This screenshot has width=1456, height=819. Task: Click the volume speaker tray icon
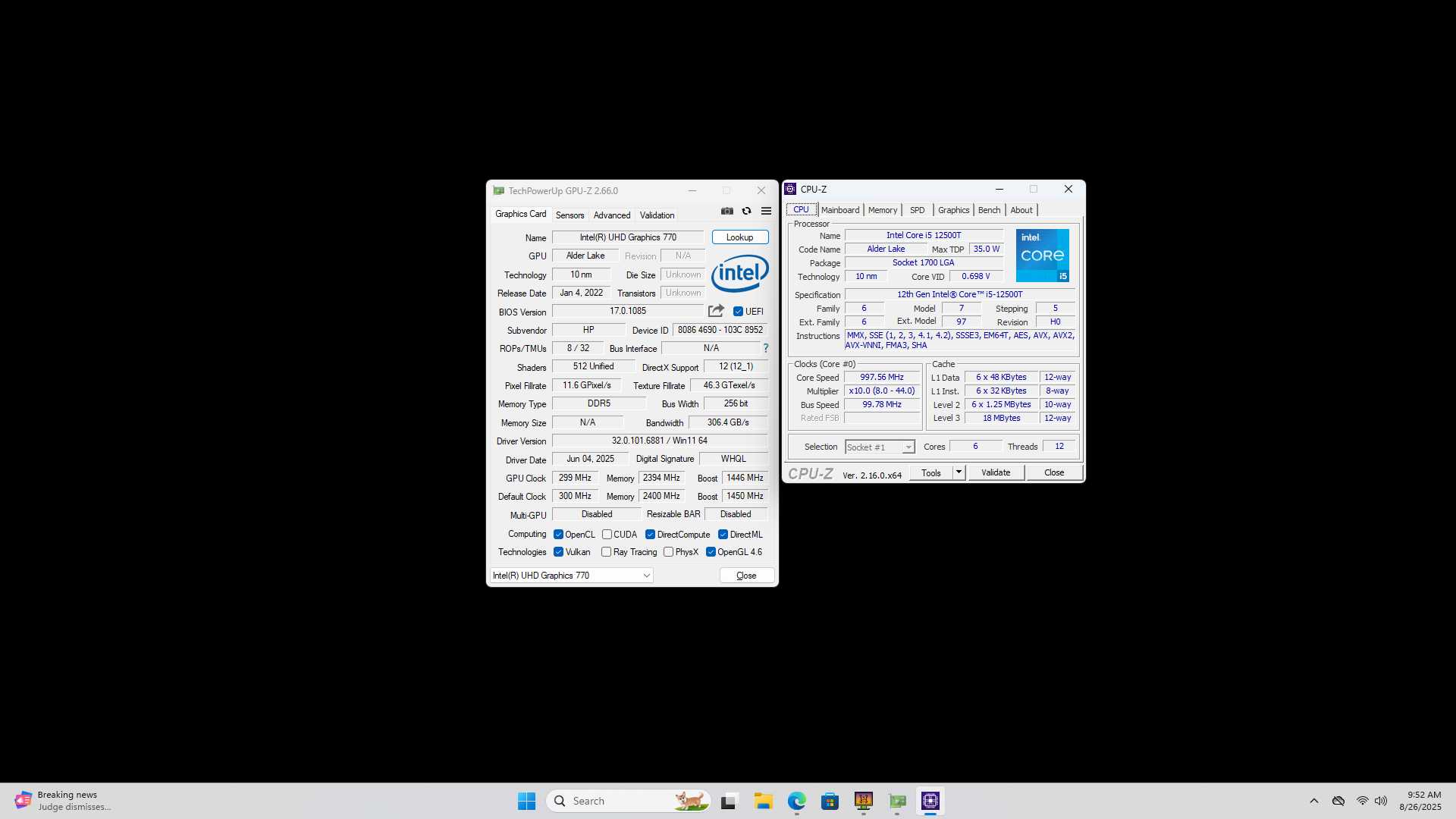pyautogui.click(x=1381, y=801)
